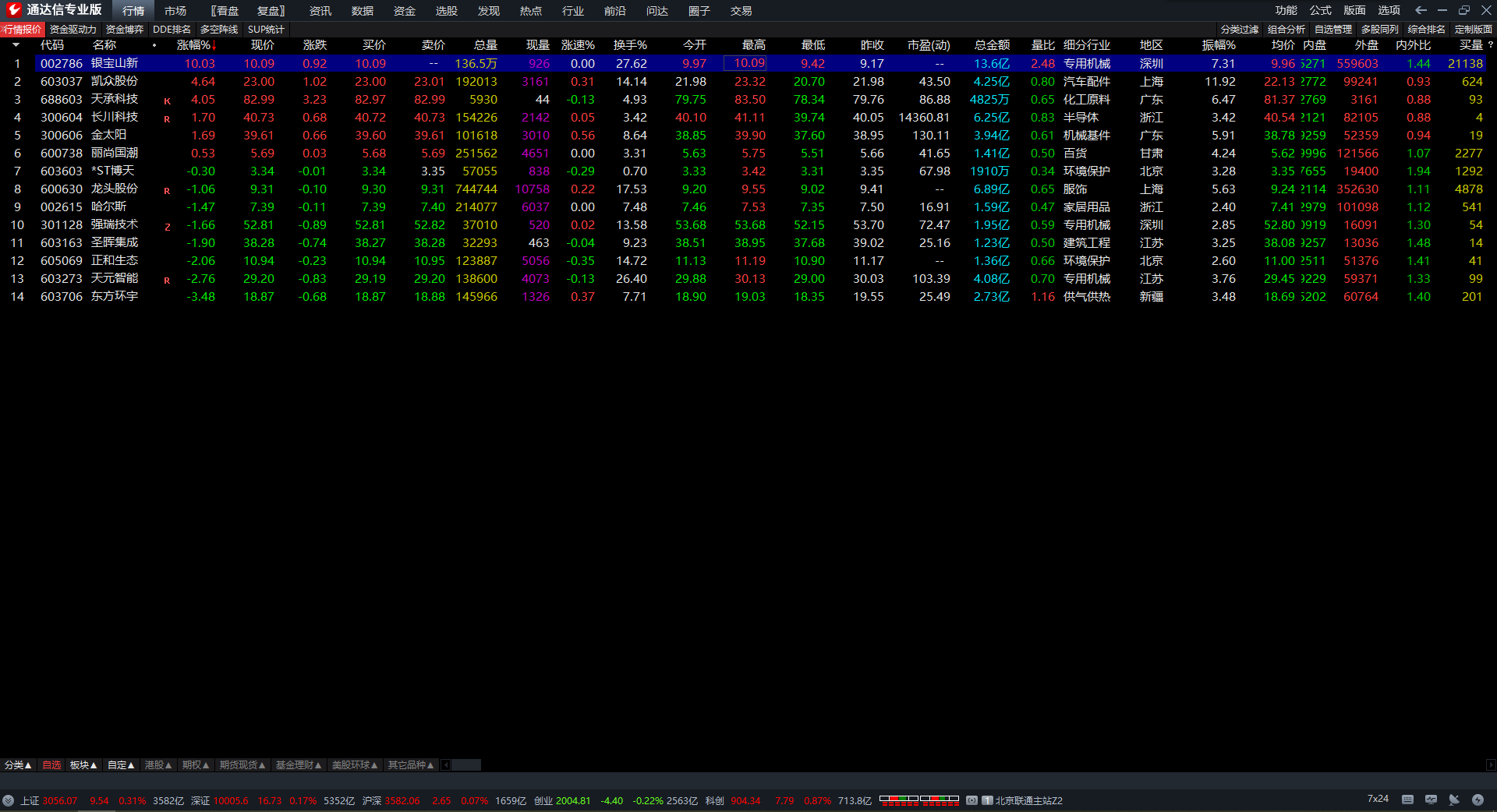Click the K marker beside 天承科技
Viewport: 1497px width, 812px height.
(x=167, y=101)
